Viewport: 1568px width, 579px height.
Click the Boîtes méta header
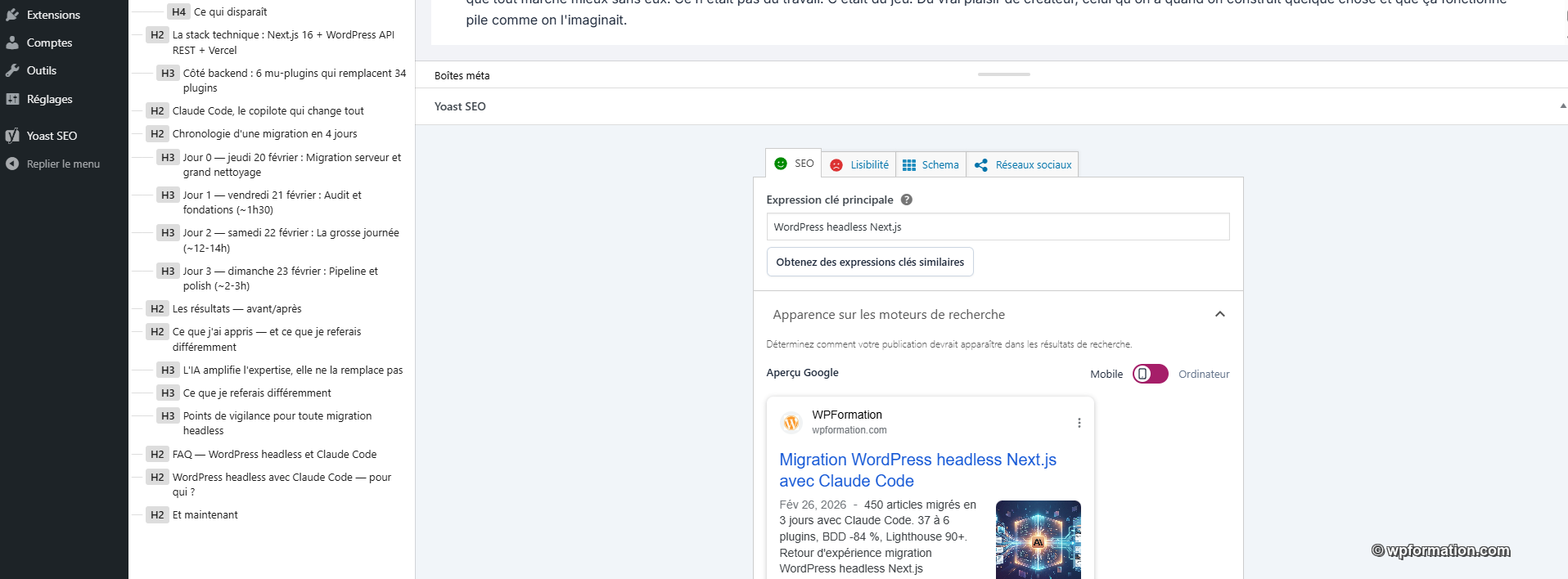tap(462, 75)
